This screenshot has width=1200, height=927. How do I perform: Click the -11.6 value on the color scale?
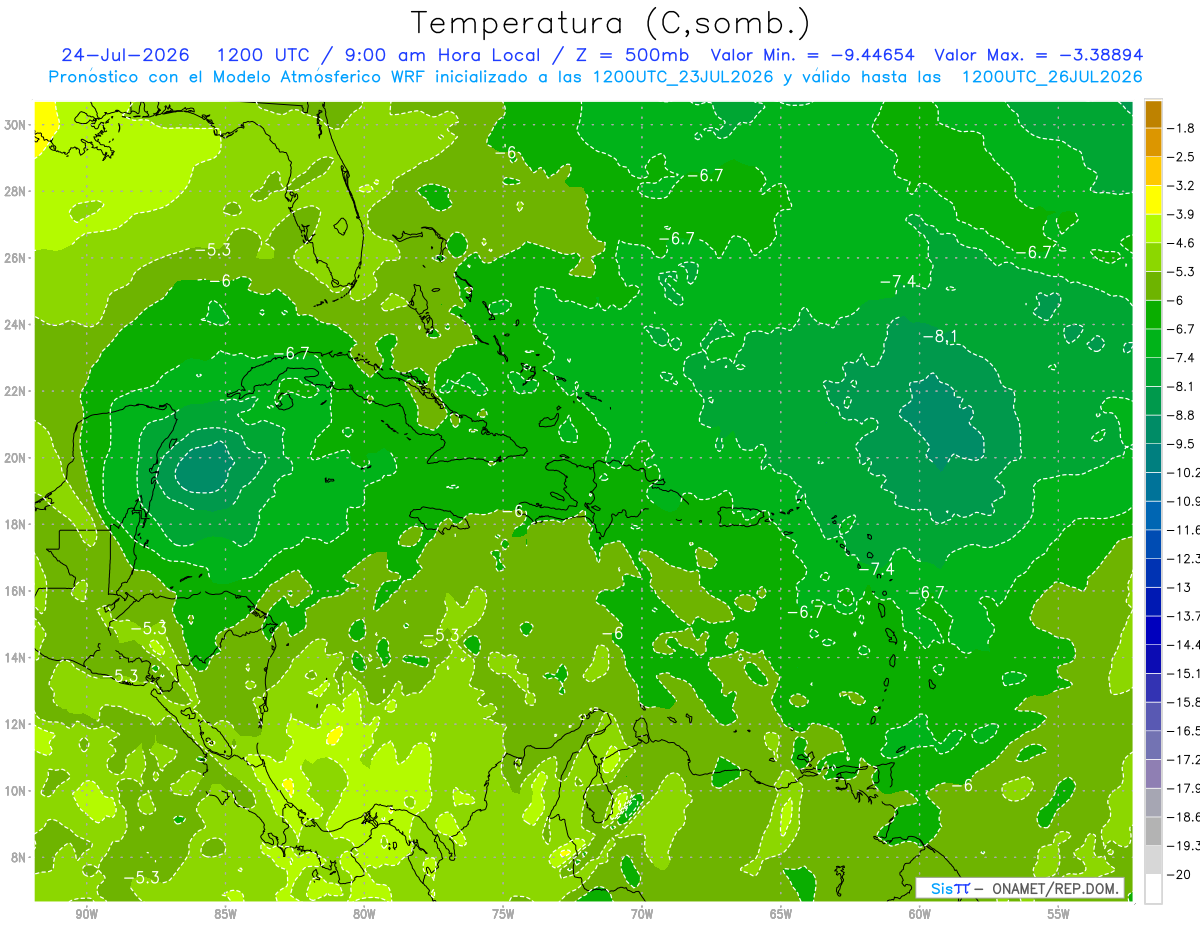click(x=1184, y=529)
